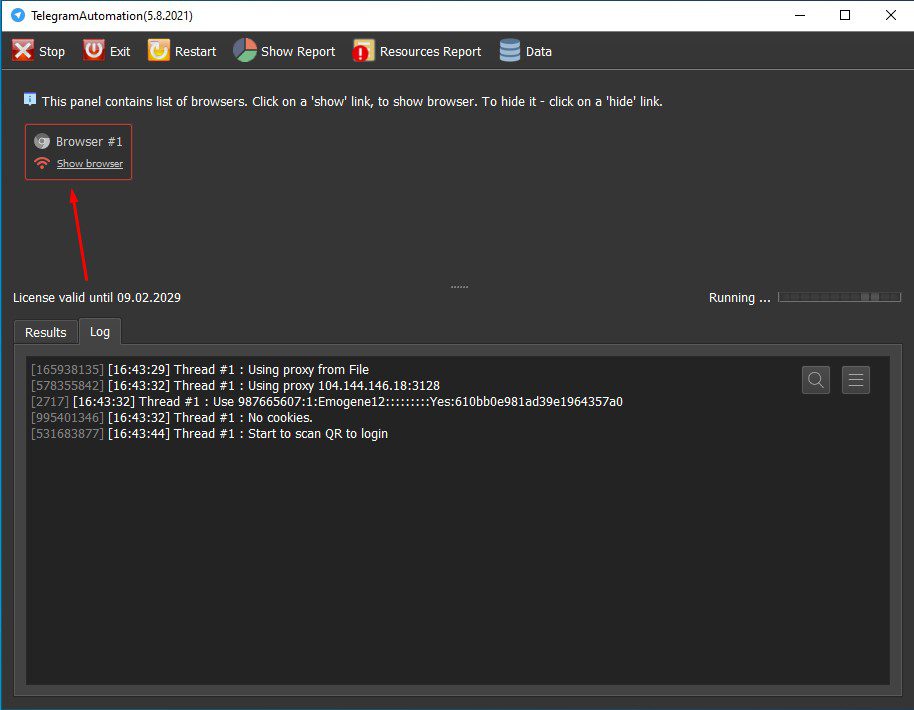Click the log search magnifier icon
The image size is (914, 710).
(x=815, y=380)
